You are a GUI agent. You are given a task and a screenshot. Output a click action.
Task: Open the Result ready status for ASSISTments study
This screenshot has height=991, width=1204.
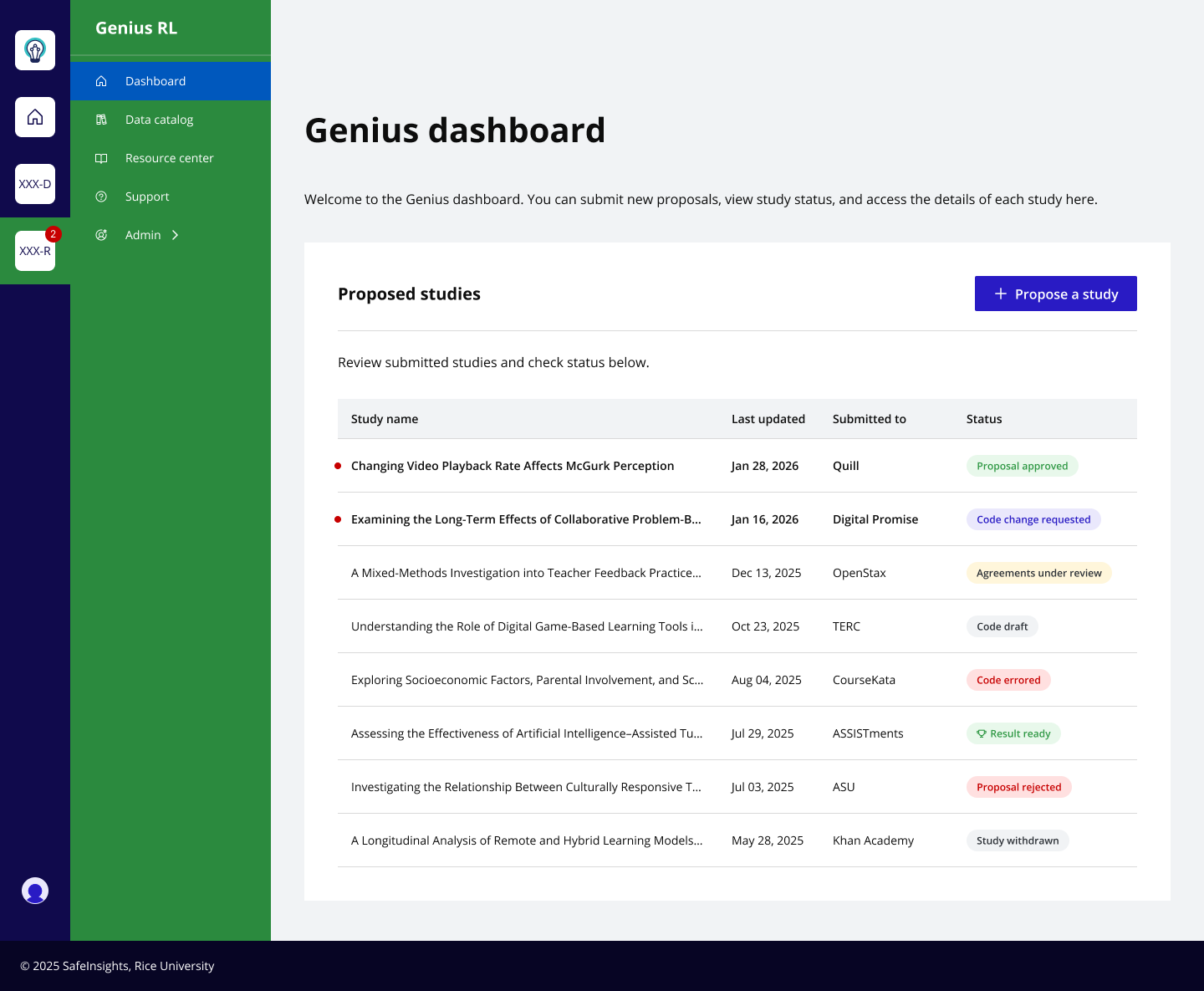tap(1013, 733)
